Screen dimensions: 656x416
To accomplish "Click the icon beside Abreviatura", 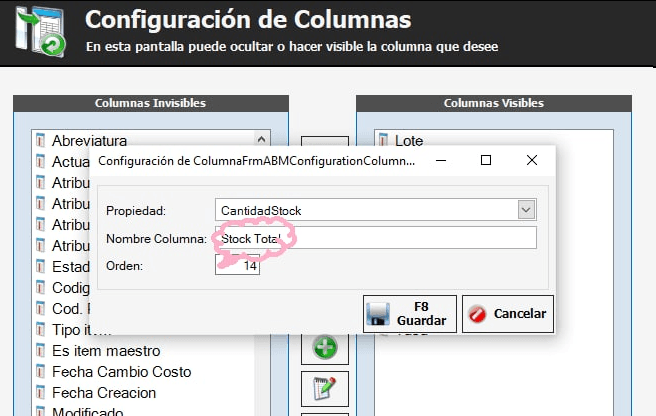I will (x=40, y=141).
